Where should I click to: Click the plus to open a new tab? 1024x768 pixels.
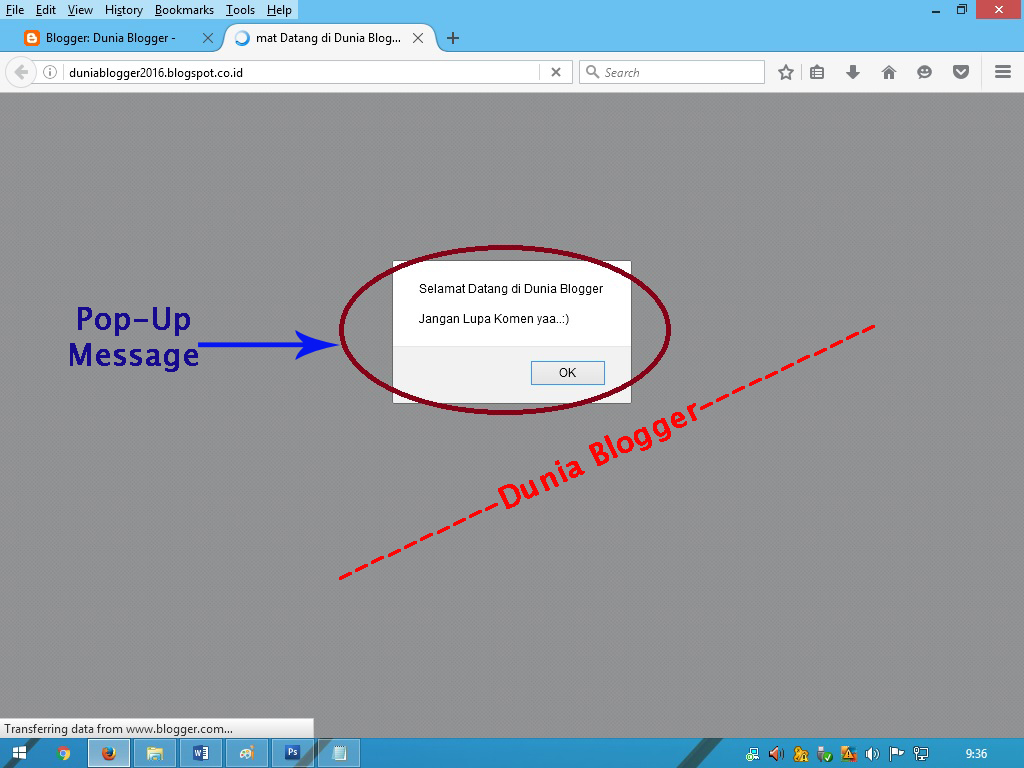[453, 37]
